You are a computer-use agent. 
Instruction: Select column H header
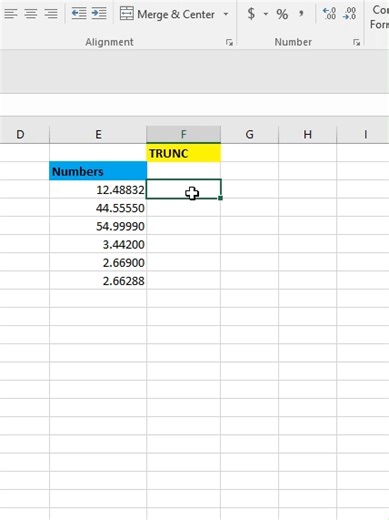click(307, 134)
